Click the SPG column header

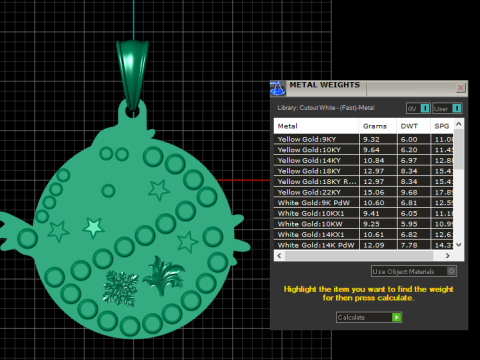tap(442, 126)
